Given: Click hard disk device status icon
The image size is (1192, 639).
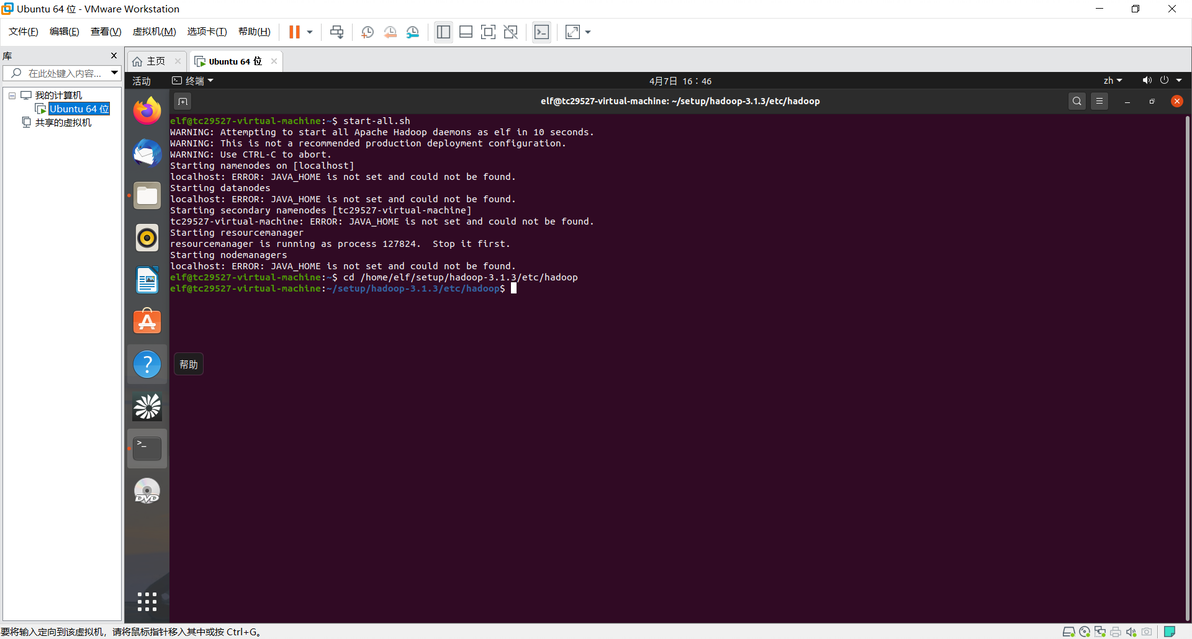Looking at the screenshot, I should pos(1068,631).
